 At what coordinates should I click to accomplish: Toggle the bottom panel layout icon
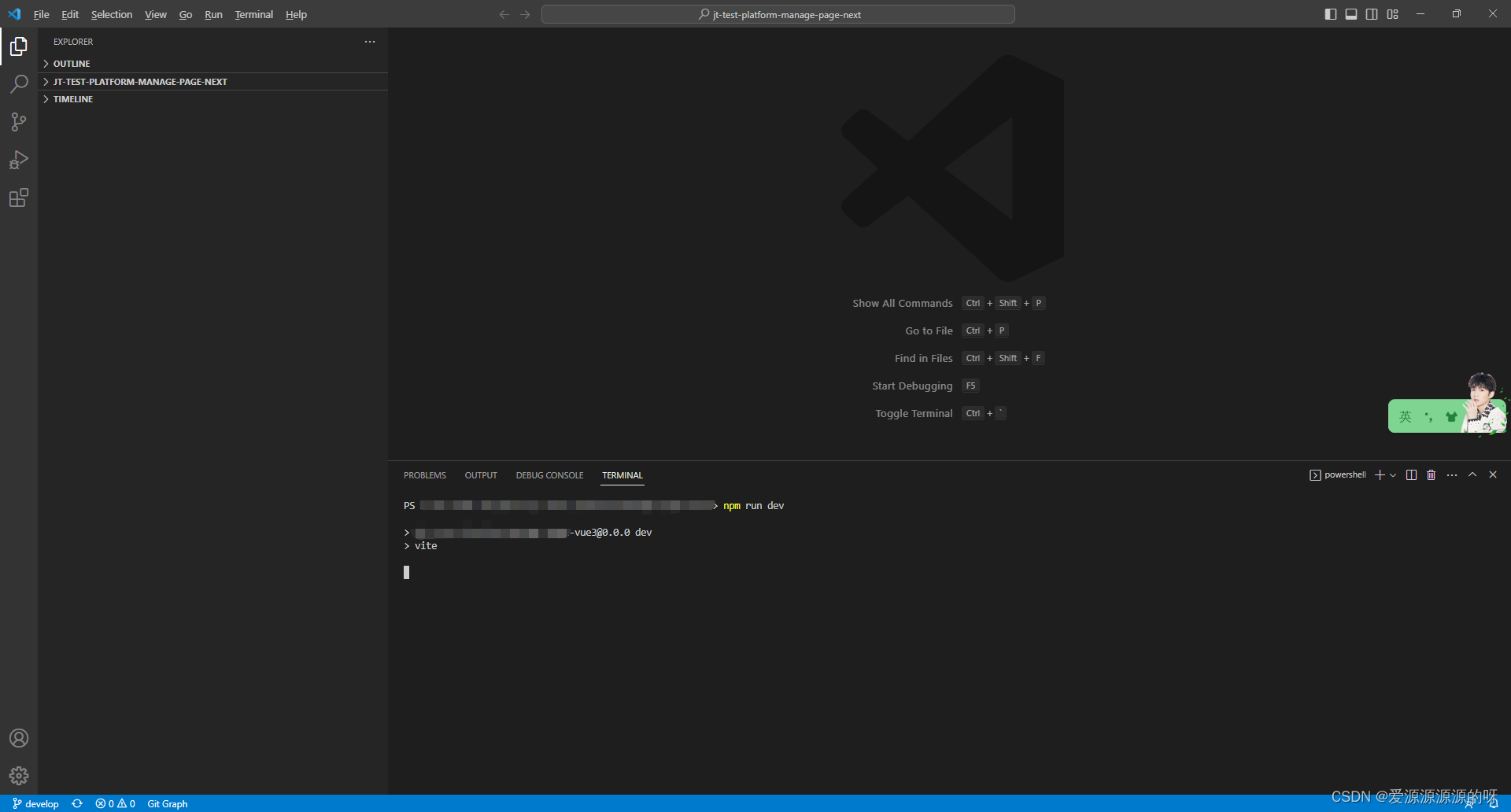pos(1351,14)
